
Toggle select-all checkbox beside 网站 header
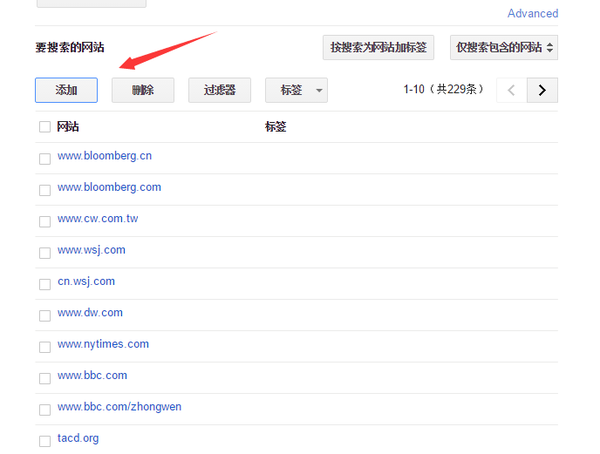(45, 127)
